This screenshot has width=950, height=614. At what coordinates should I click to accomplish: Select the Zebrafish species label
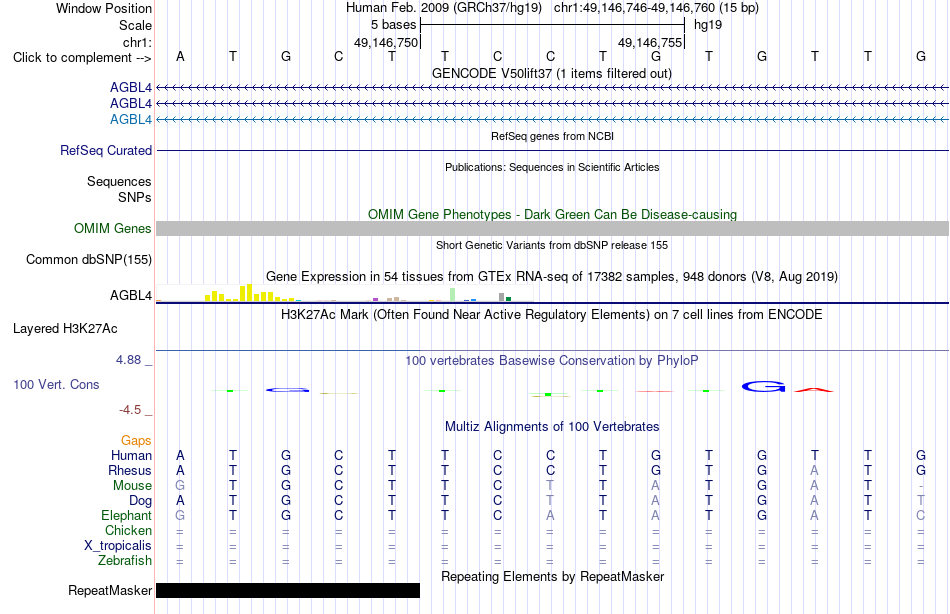(x=125, y=561)
